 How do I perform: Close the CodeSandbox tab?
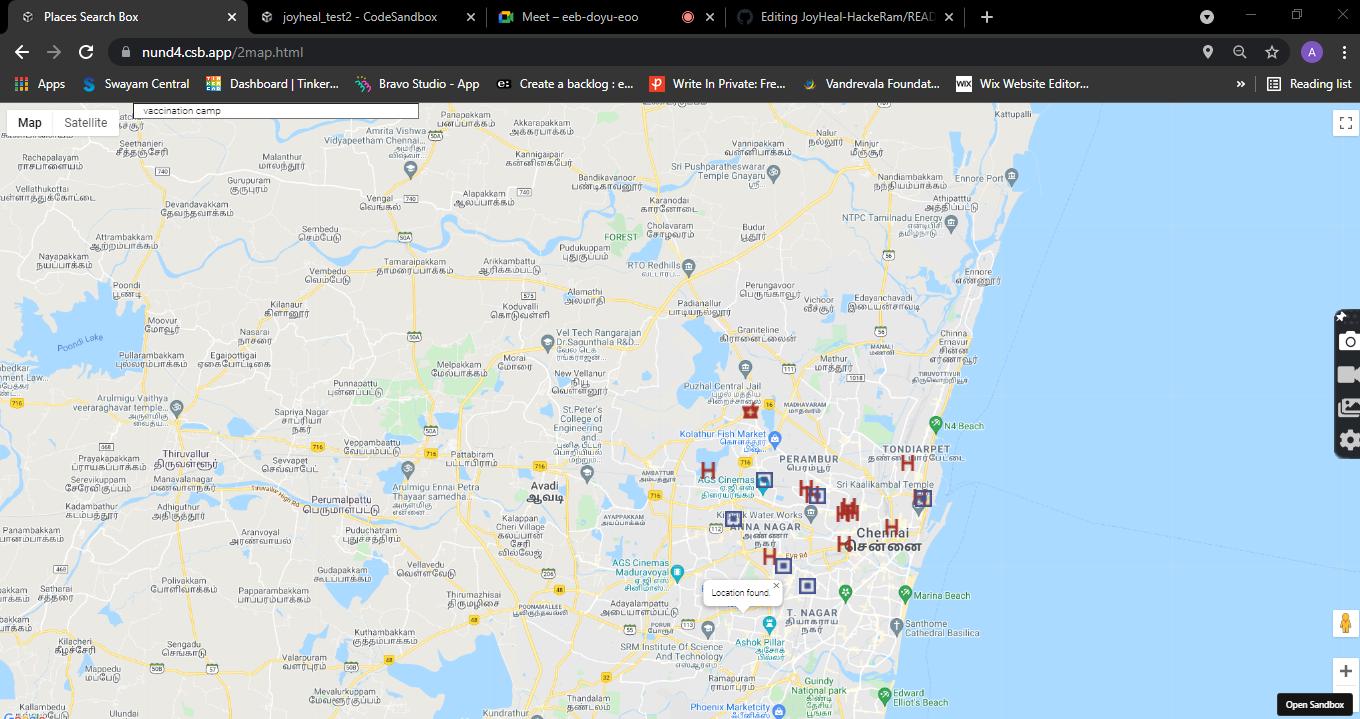click(471, 17)
